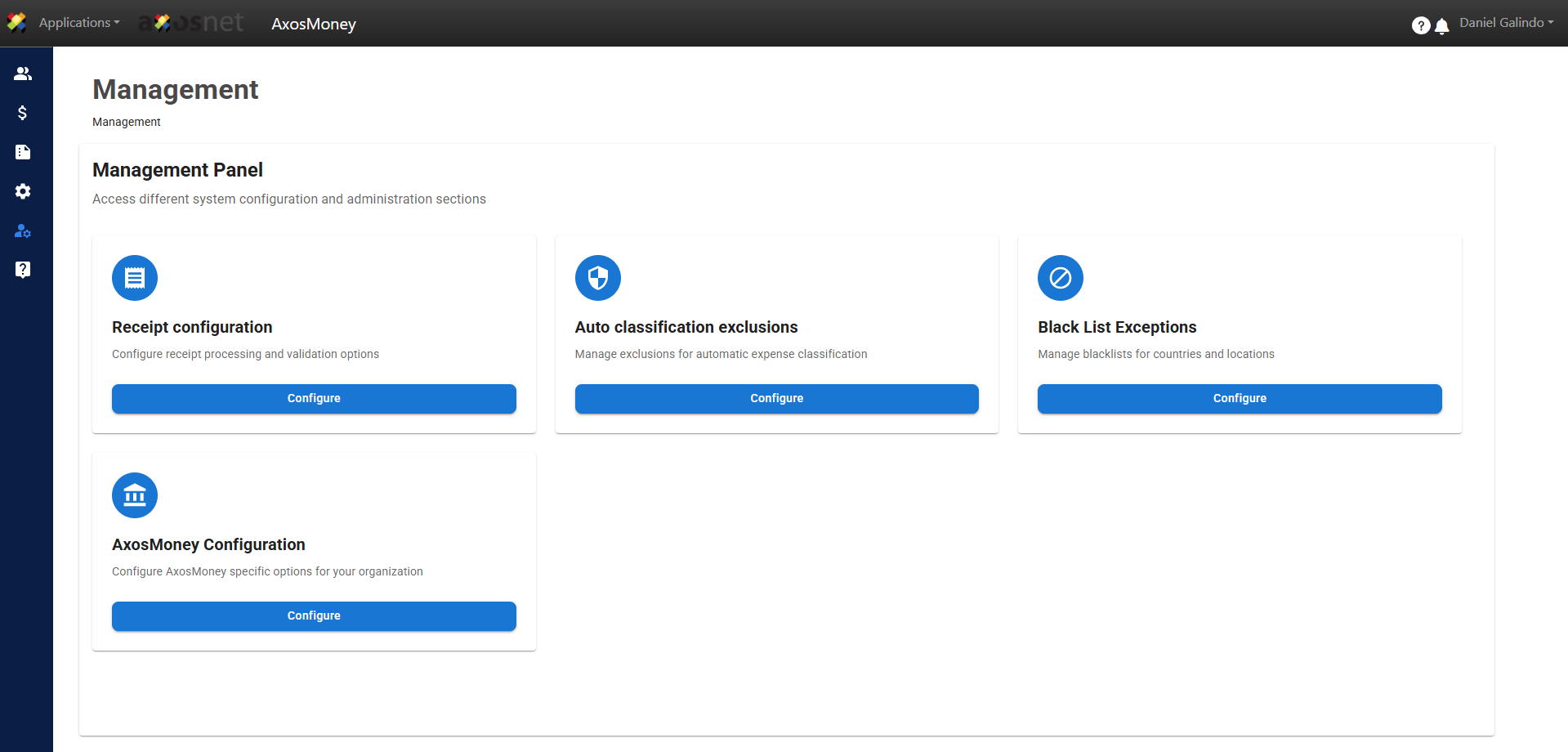This screenshot has width=1568, height=752.
Task: Open the Daniel Galindo user dropdown
Action: tap(1506, 23)
